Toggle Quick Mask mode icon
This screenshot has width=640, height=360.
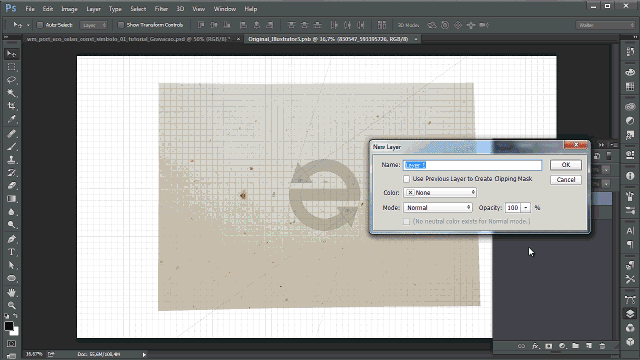[11, 344]
